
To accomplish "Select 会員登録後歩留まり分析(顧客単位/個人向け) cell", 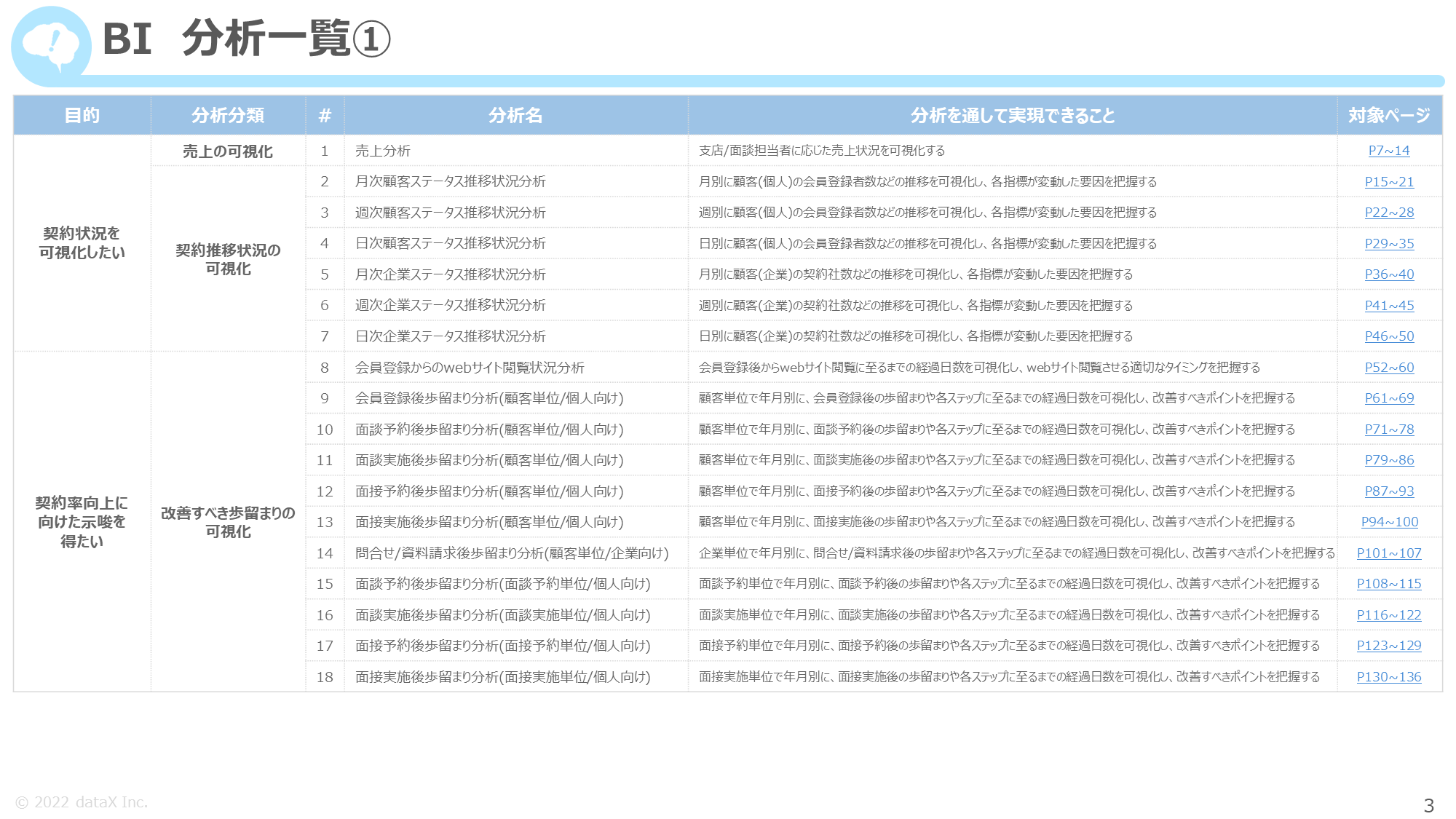I will [x=515, y=398].
